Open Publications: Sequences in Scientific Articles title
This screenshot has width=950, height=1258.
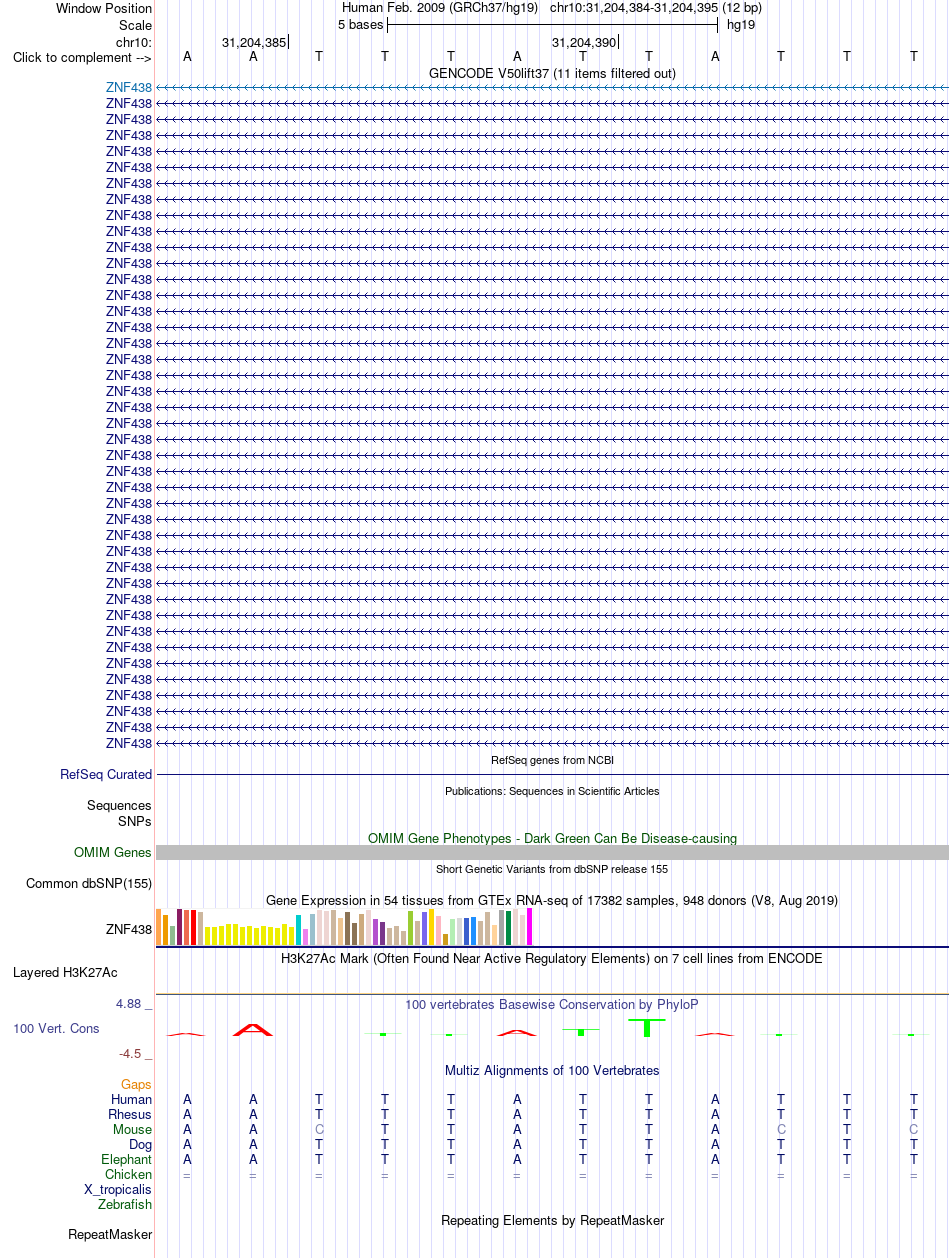tap(552, 791)
